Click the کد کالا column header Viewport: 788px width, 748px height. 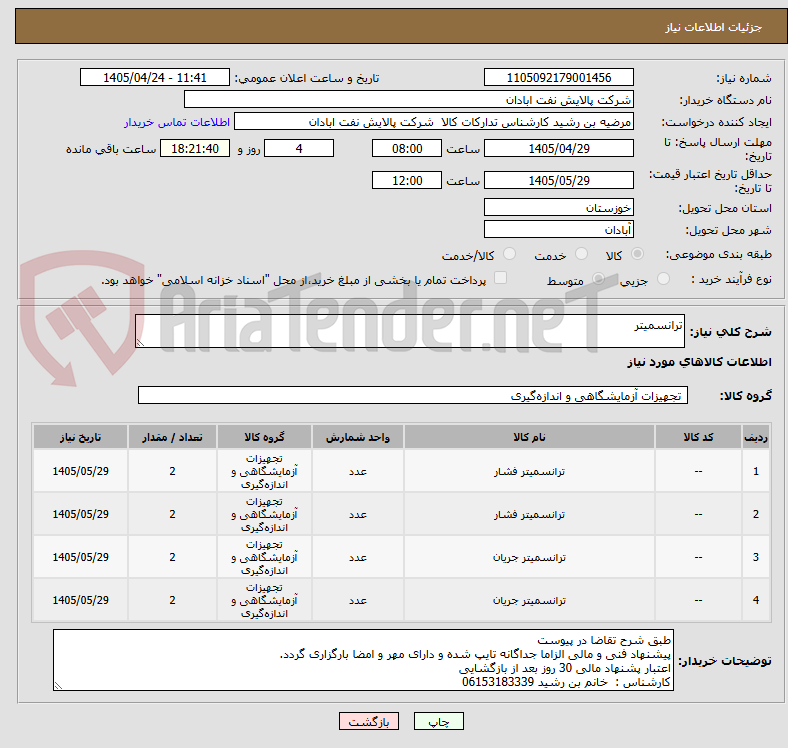pos(698,437)
